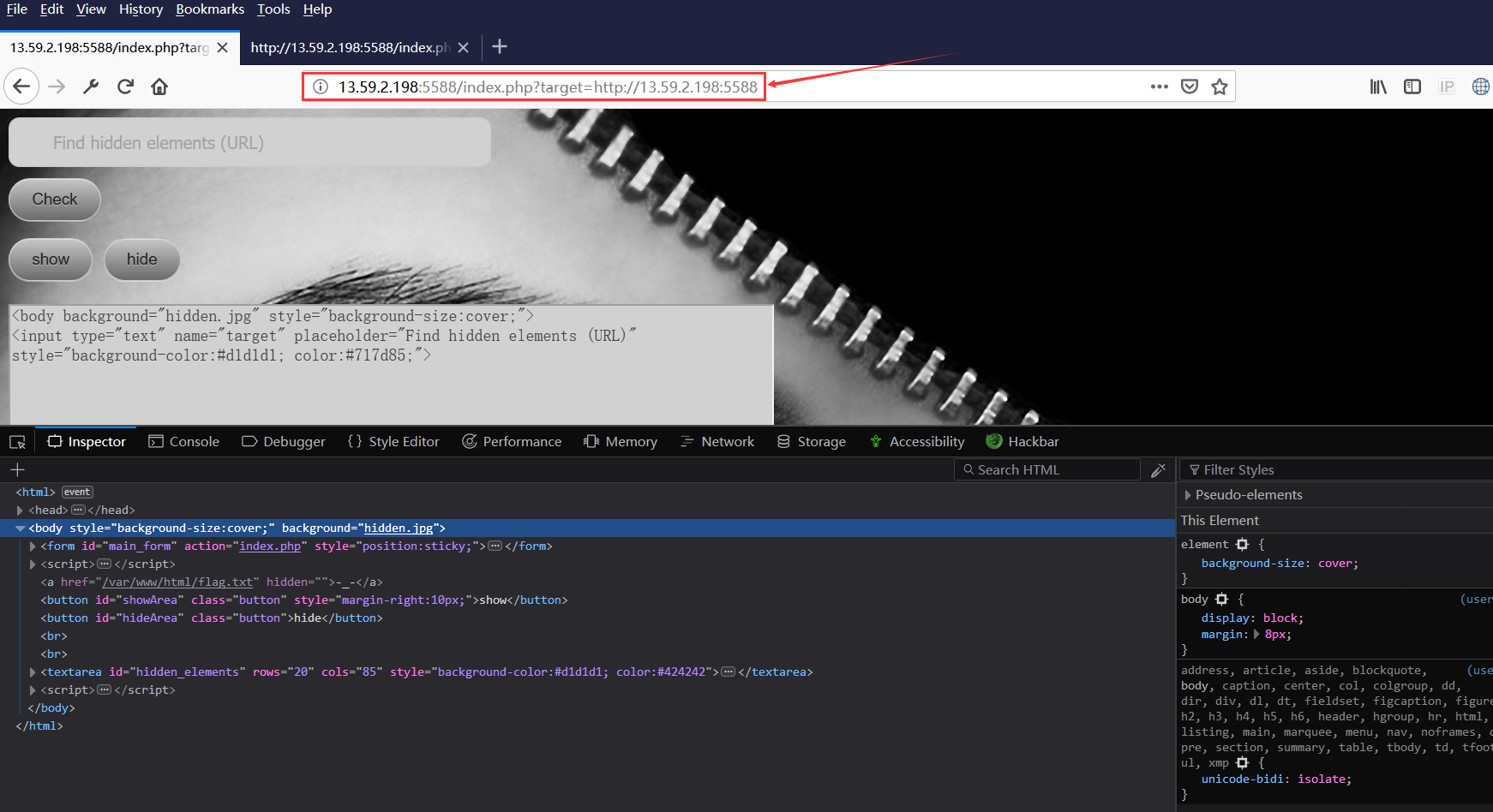Bookmark this page with the star icon
The width and height of the screenshot is (1493, 812).
click(1220, 87)
